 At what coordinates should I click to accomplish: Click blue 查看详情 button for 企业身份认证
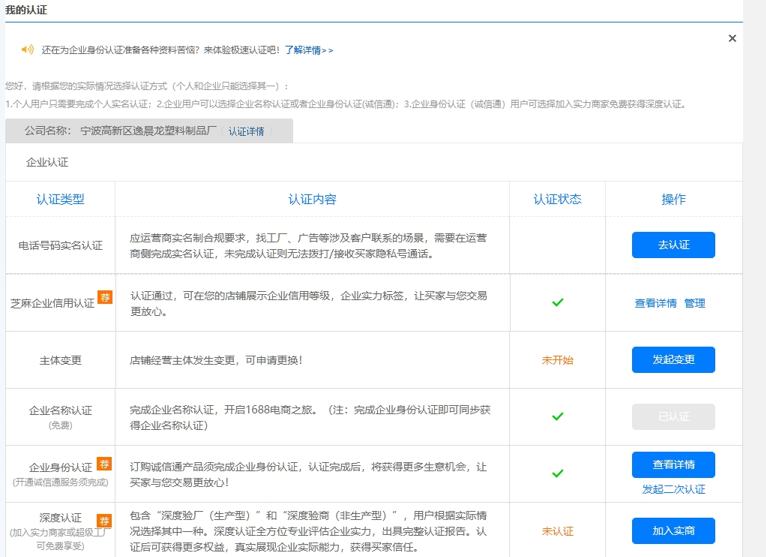coord(673,465)
